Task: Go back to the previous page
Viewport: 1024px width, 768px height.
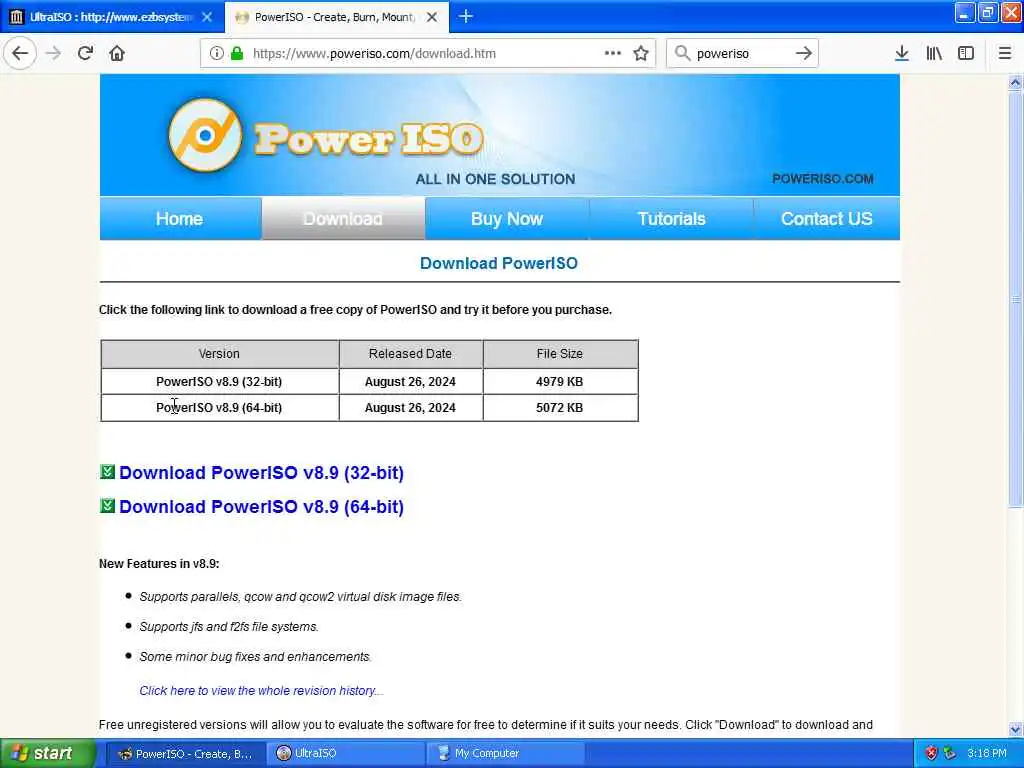Action: pos(20,53)
